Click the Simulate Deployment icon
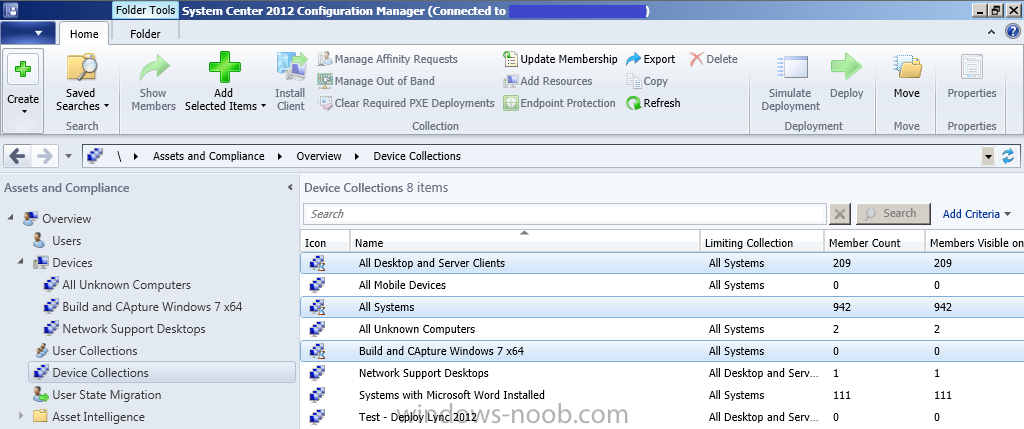 tap(791, 68)
